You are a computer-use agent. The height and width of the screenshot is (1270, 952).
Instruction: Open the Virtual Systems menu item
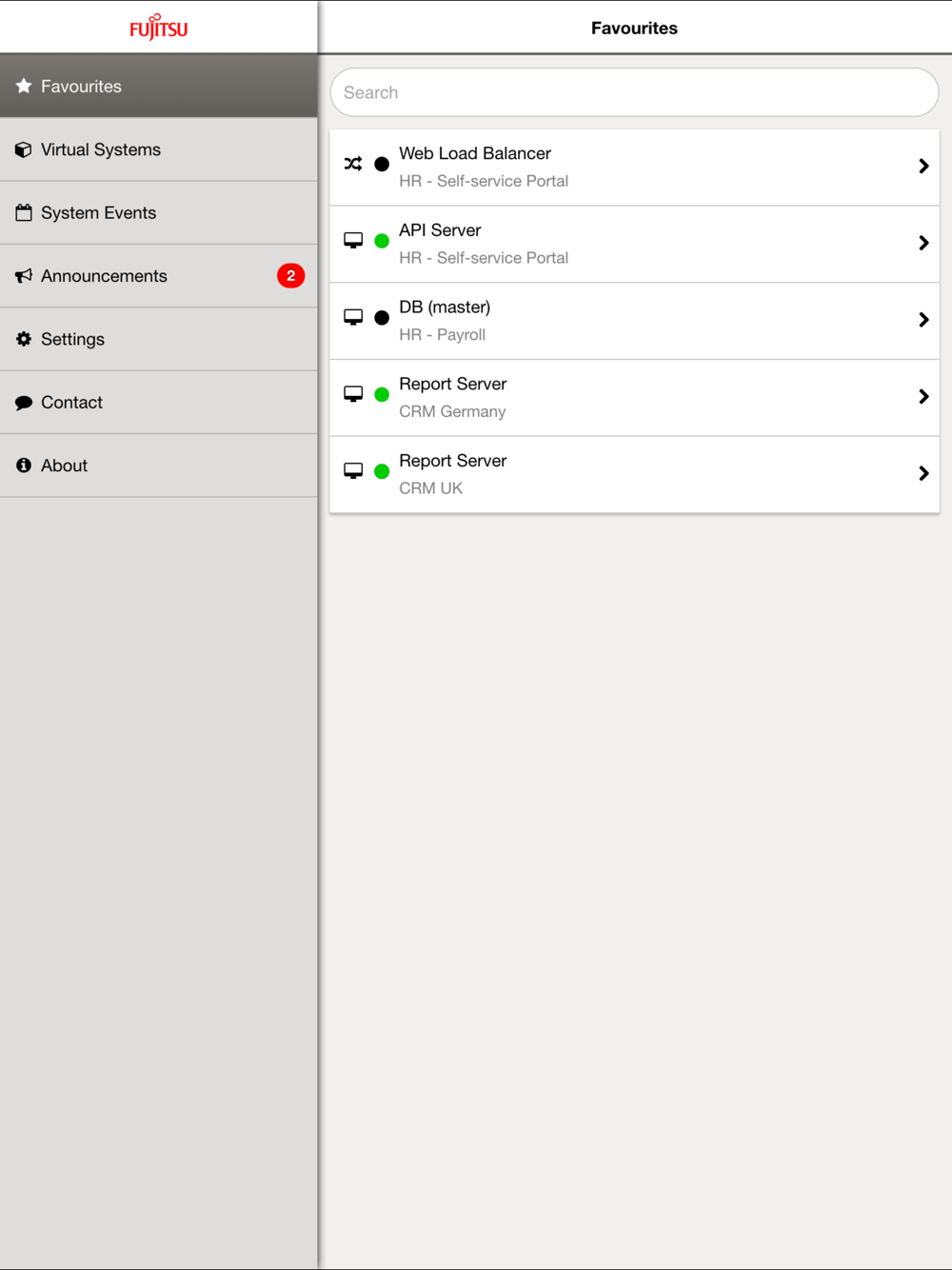click(159, 149)
